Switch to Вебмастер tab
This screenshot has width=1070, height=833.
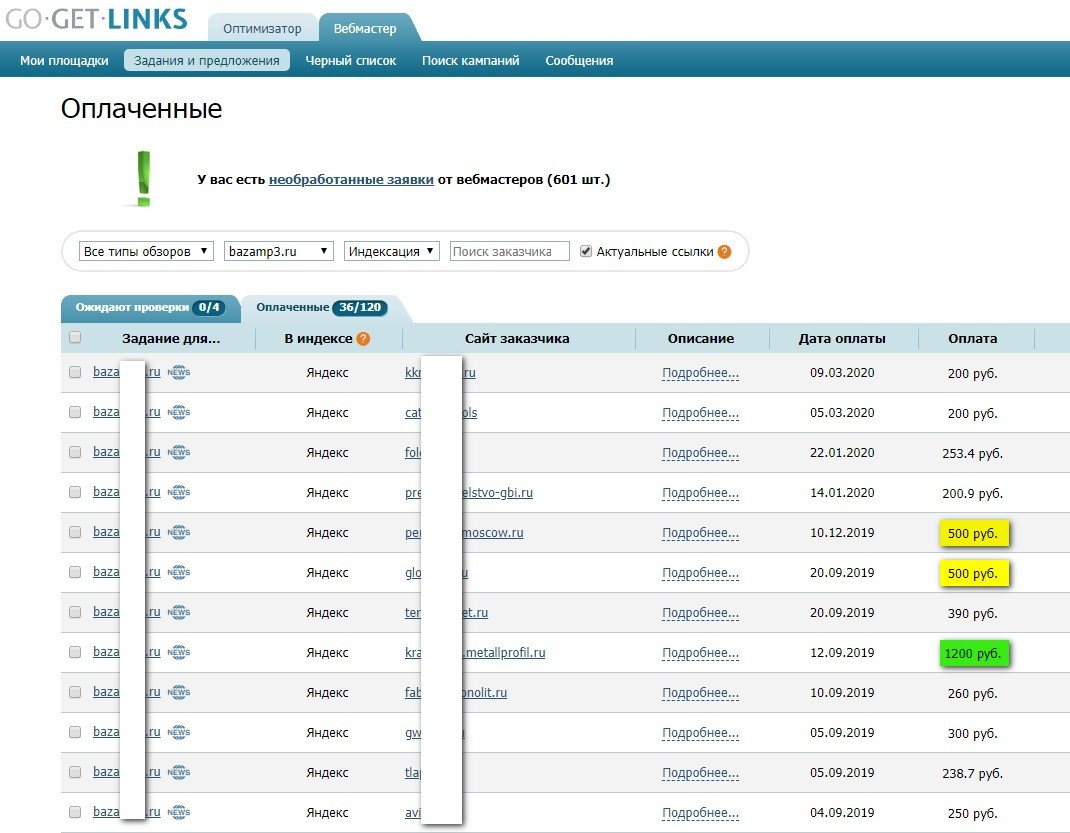tap(365, 29)
